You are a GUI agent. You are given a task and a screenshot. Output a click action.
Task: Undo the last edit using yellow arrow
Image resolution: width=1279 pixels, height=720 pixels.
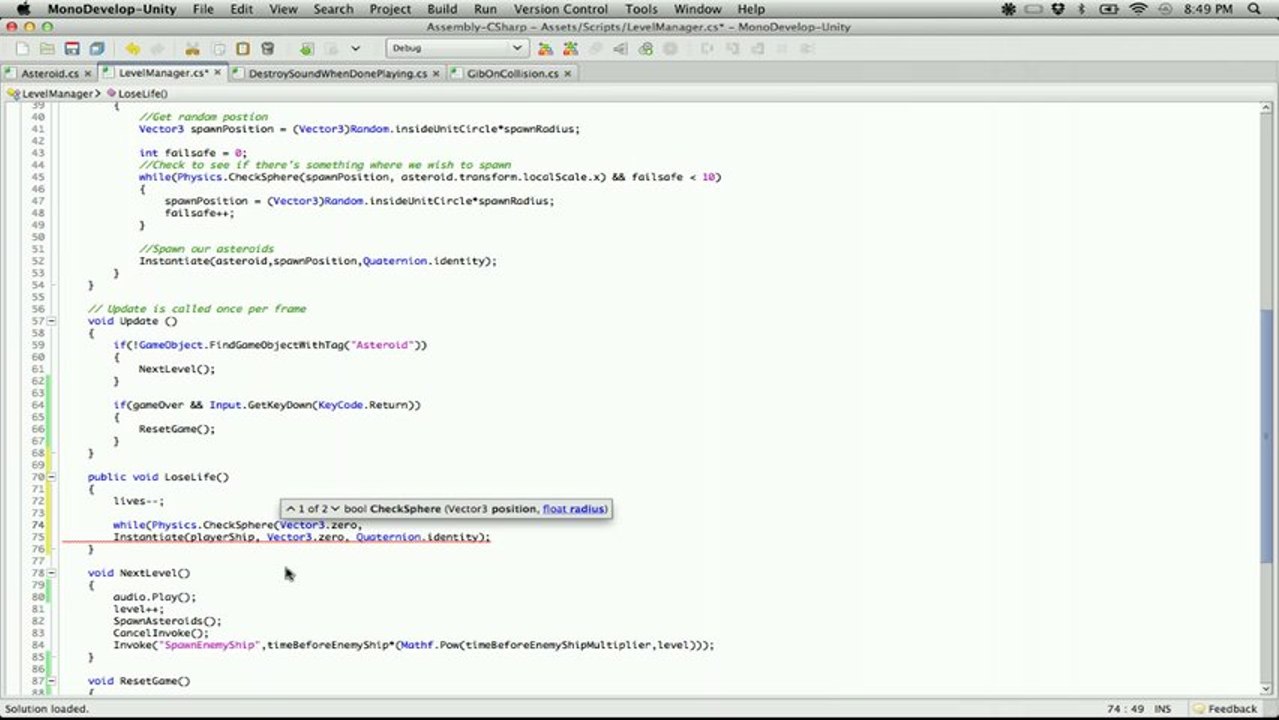pyautogui.click(x=132, y=48)
